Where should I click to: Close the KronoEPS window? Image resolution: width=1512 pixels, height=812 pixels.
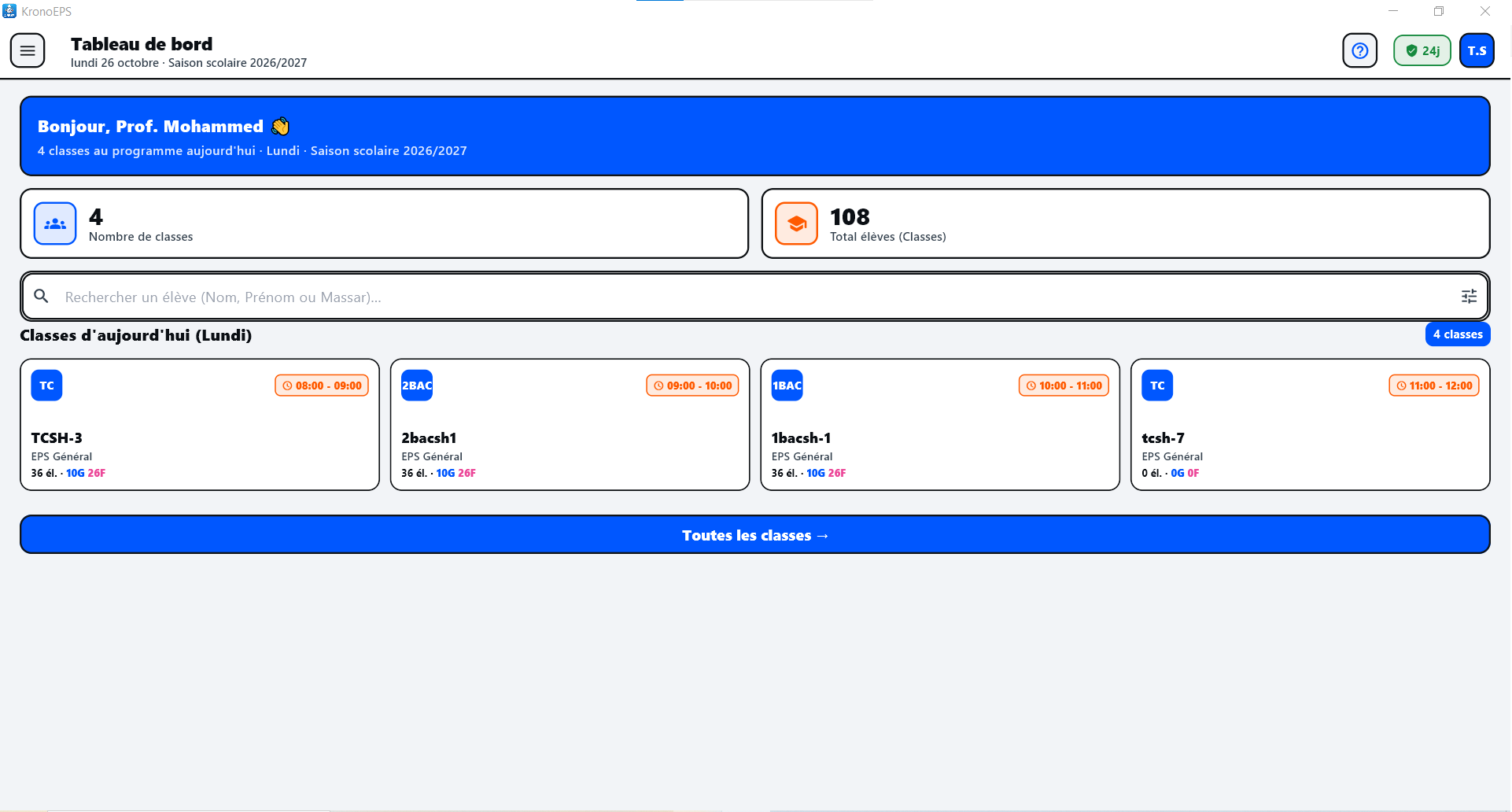(1484, 11)
